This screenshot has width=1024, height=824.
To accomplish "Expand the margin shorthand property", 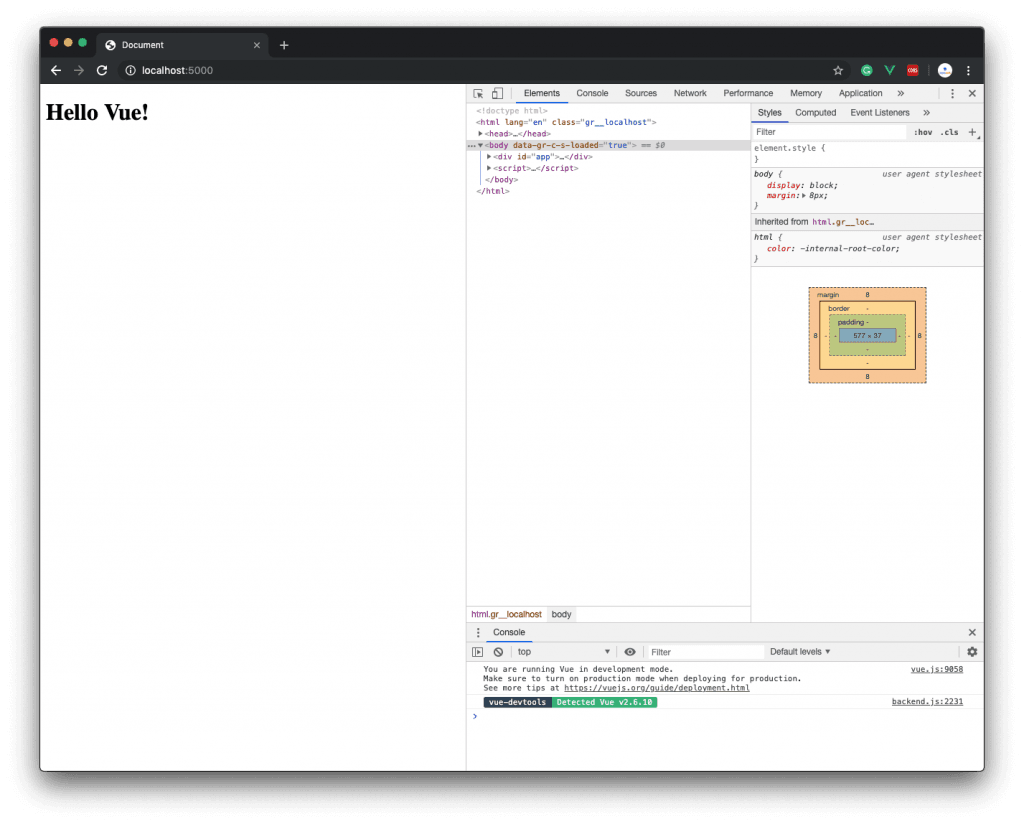I will (x=805, y=196).
